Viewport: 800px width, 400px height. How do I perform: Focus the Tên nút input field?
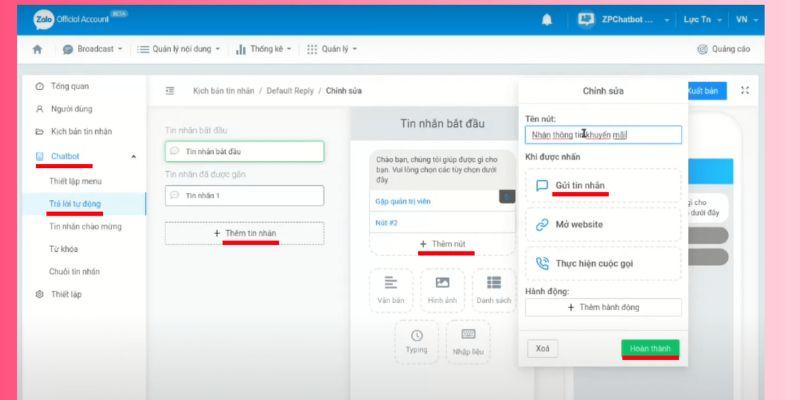(603, 135)
